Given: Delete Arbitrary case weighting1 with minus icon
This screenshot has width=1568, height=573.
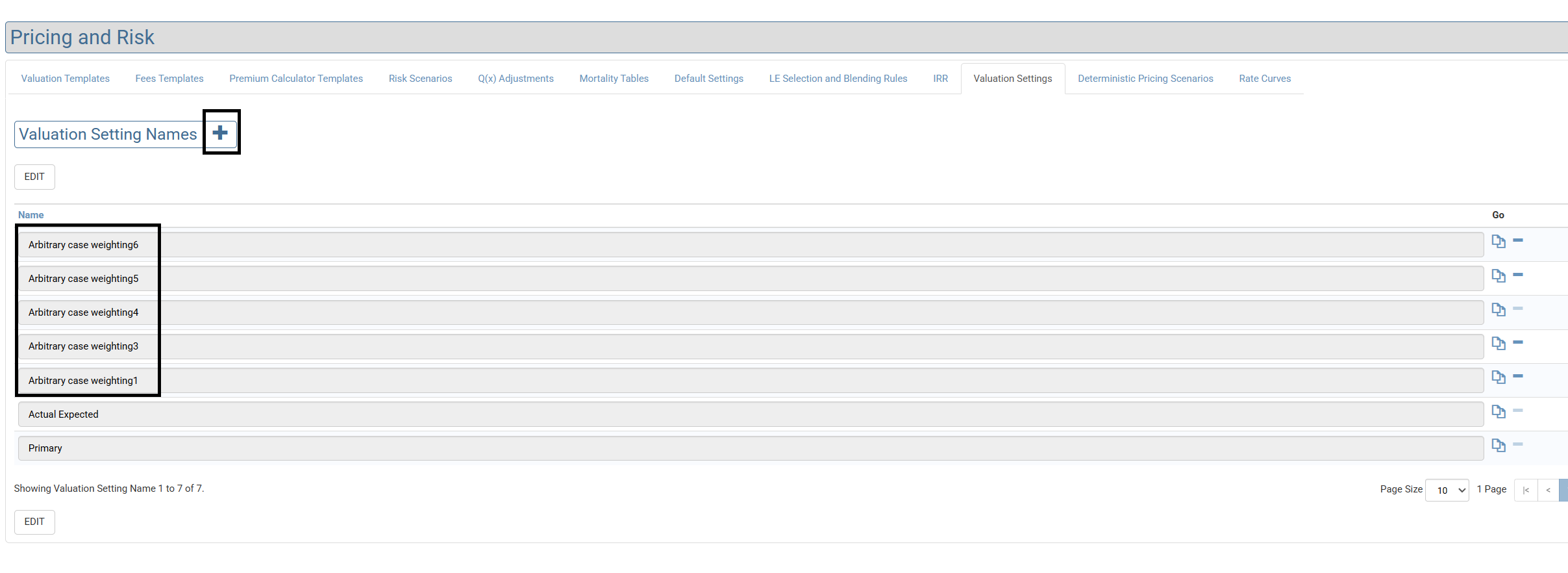Looking at the screenshot, I should (1518, 376).
